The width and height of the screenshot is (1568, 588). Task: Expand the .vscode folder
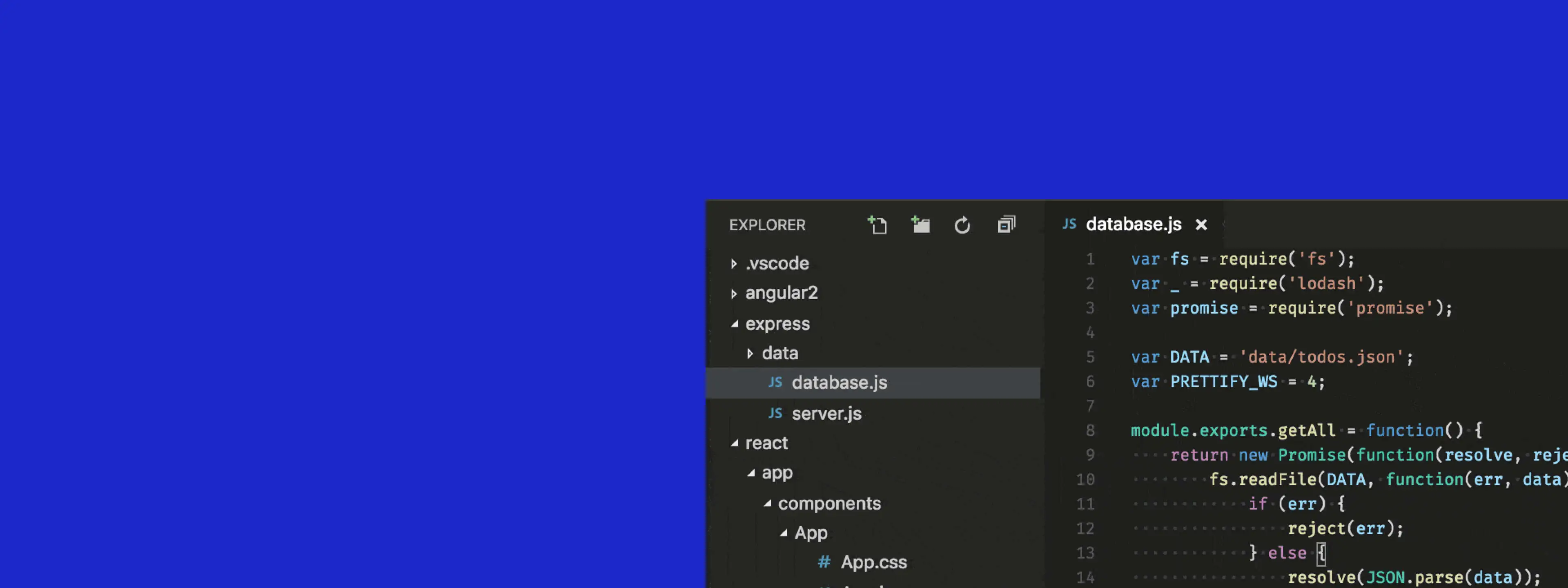point(734,263)
